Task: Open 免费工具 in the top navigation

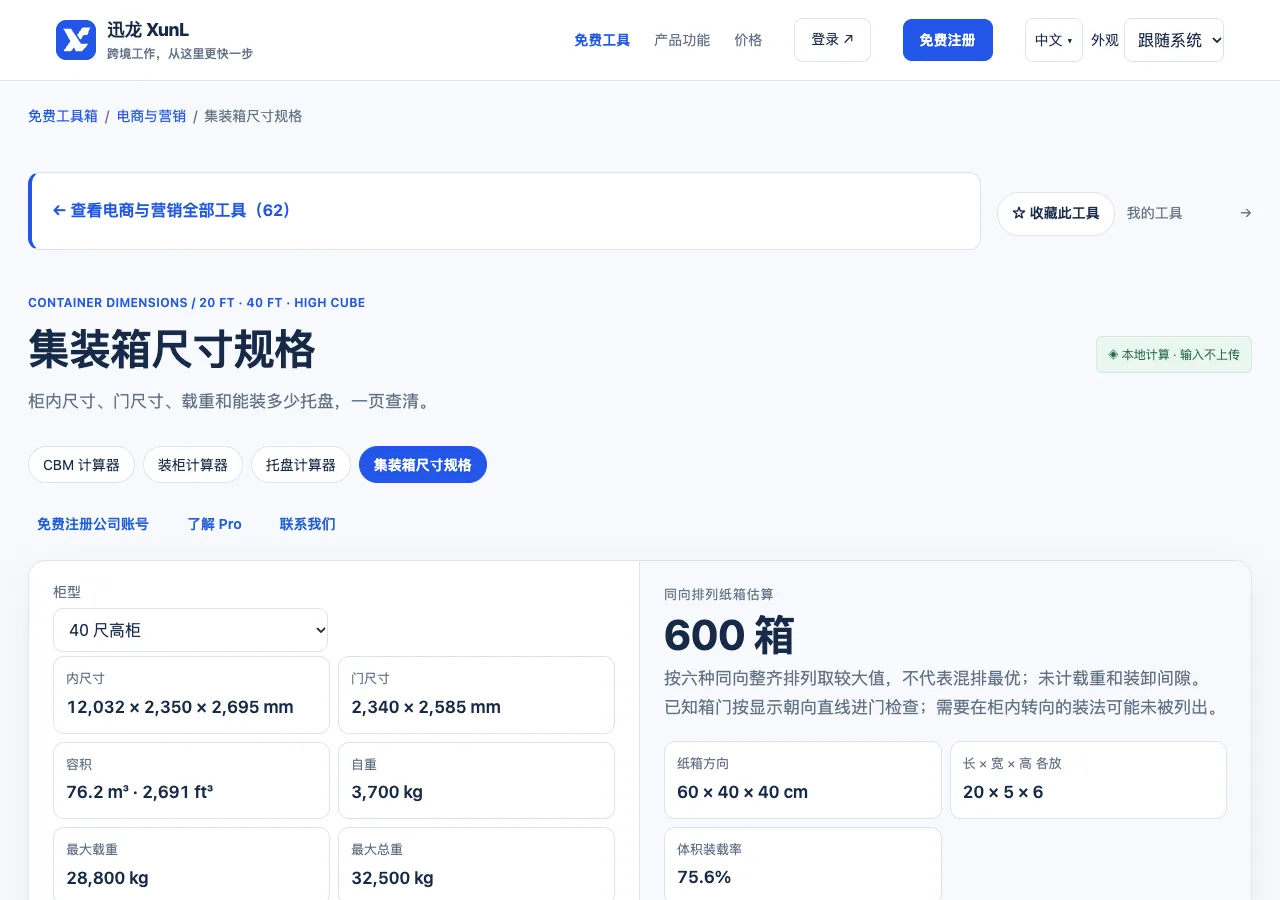Action: click(x=602, y=40)
